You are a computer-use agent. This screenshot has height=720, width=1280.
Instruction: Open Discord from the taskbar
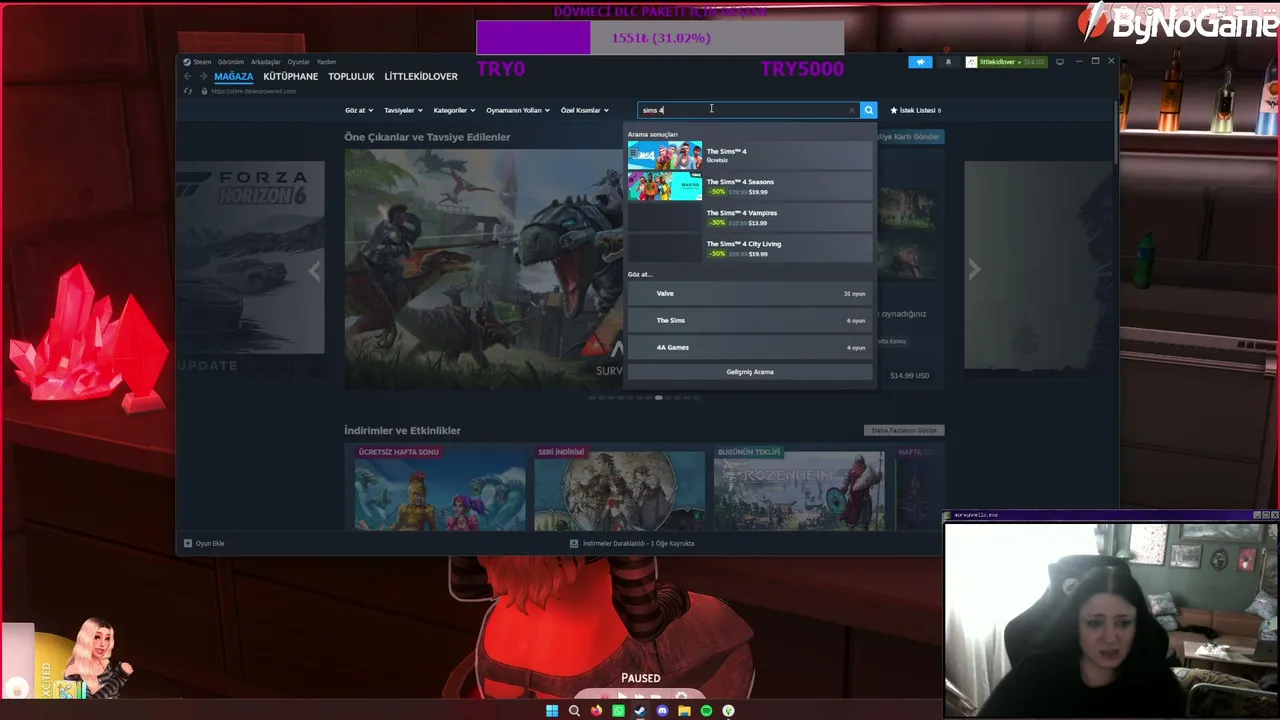click(x=662, y=711)
